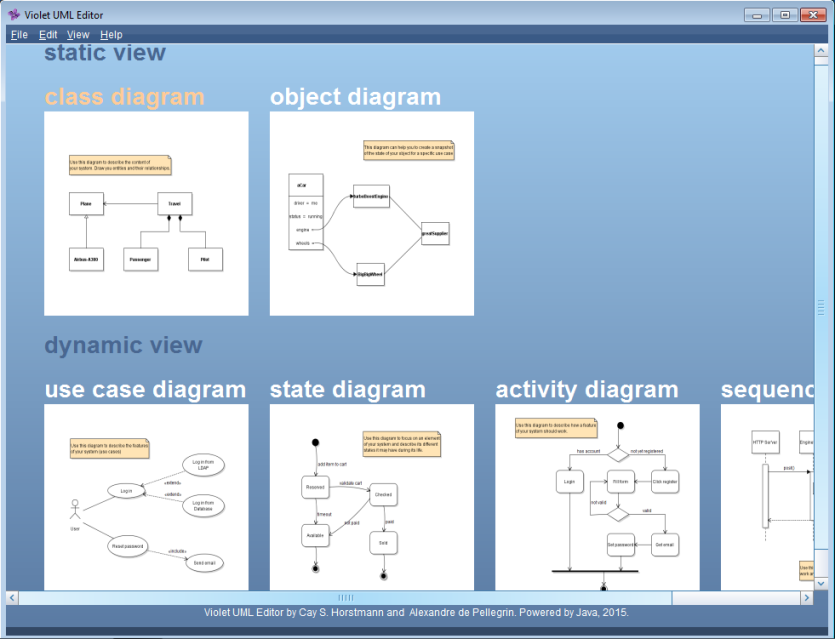Click the state diagram heading
This screenshot has width=835, height=639.
(348, 389)
